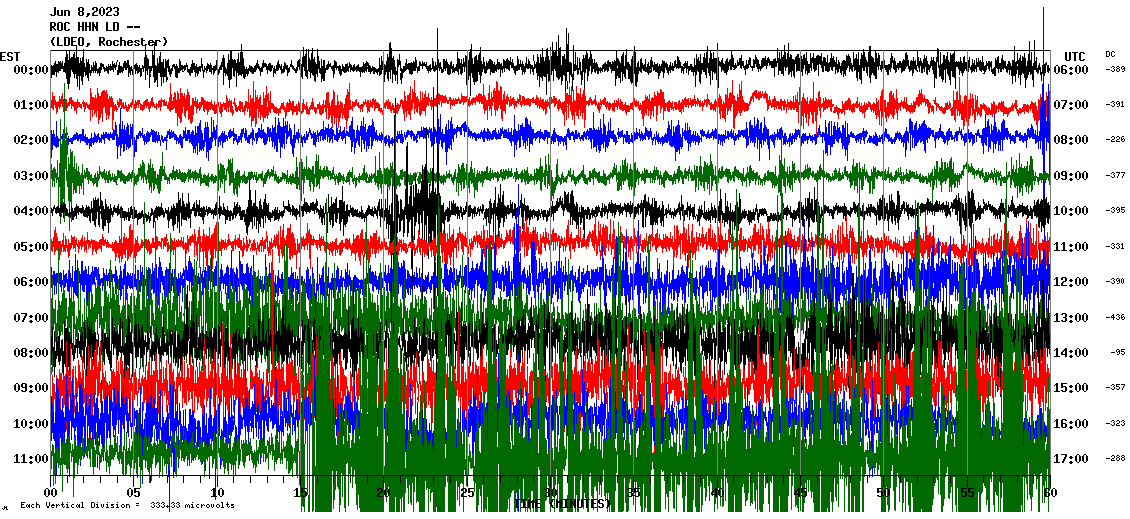Viewport: 1130px width, 519px height.
Task: Click the EST column header
Action: [x=10, y=56]
